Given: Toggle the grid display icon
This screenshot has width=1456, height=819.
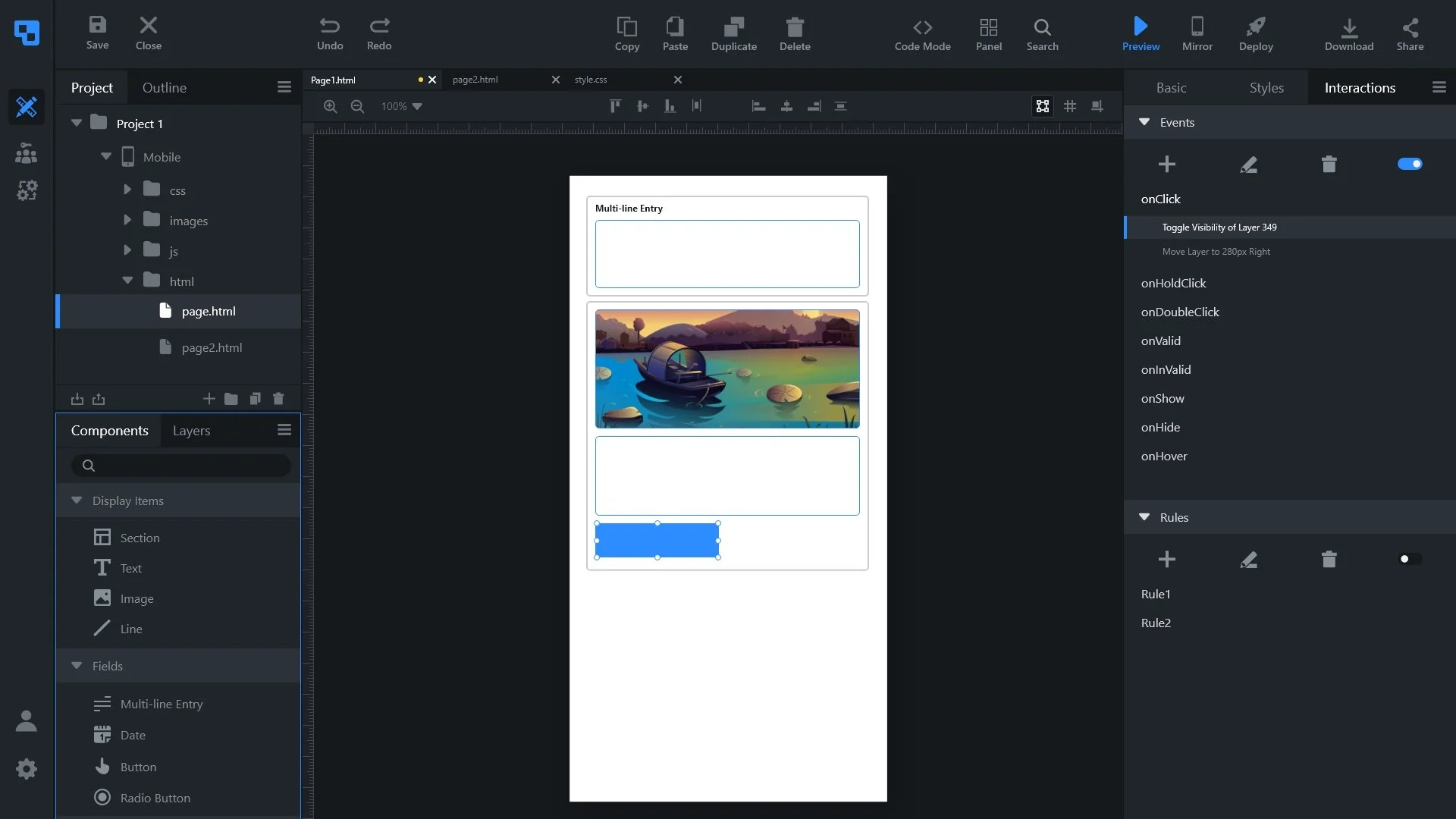Looking at the screenshot, I should tap(1069, 106).
